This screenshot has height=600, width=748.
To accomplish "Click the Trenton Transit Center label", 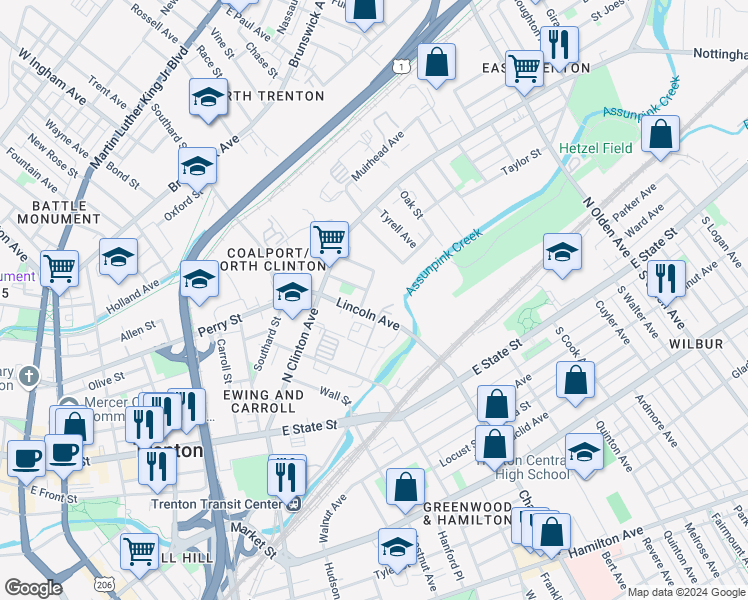I will 217,504.
